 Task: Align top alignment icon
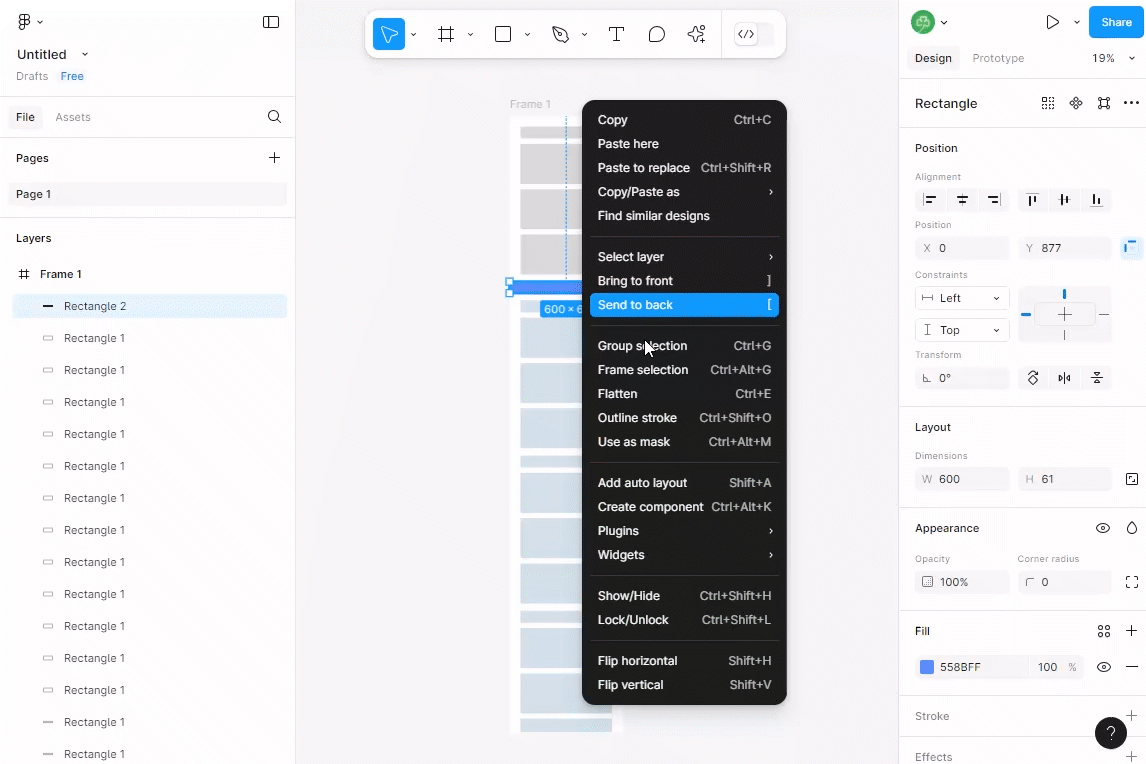click(x=1032, y=200)
